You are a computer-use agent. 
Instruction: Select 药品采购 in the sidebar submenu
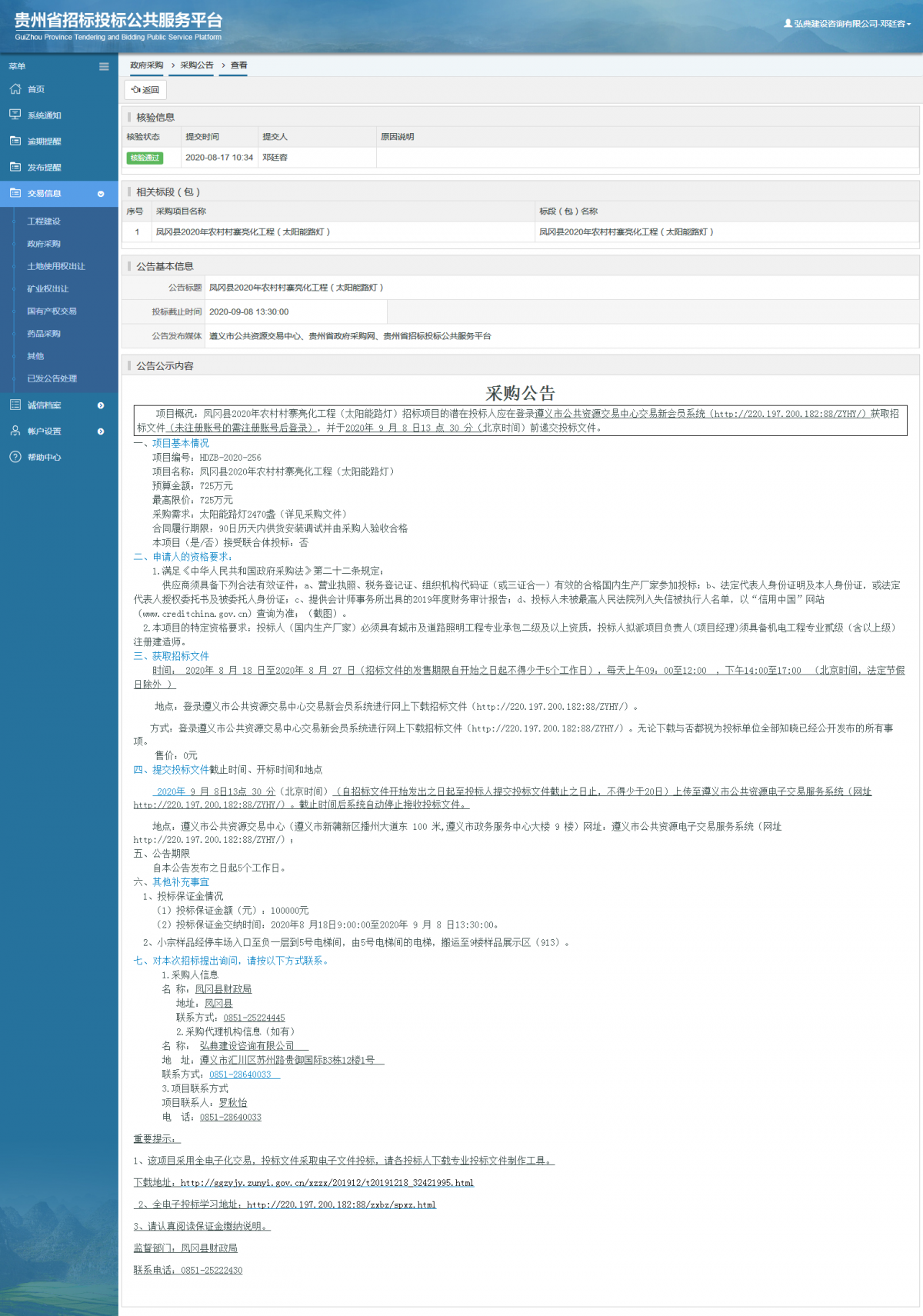point(44,334)
